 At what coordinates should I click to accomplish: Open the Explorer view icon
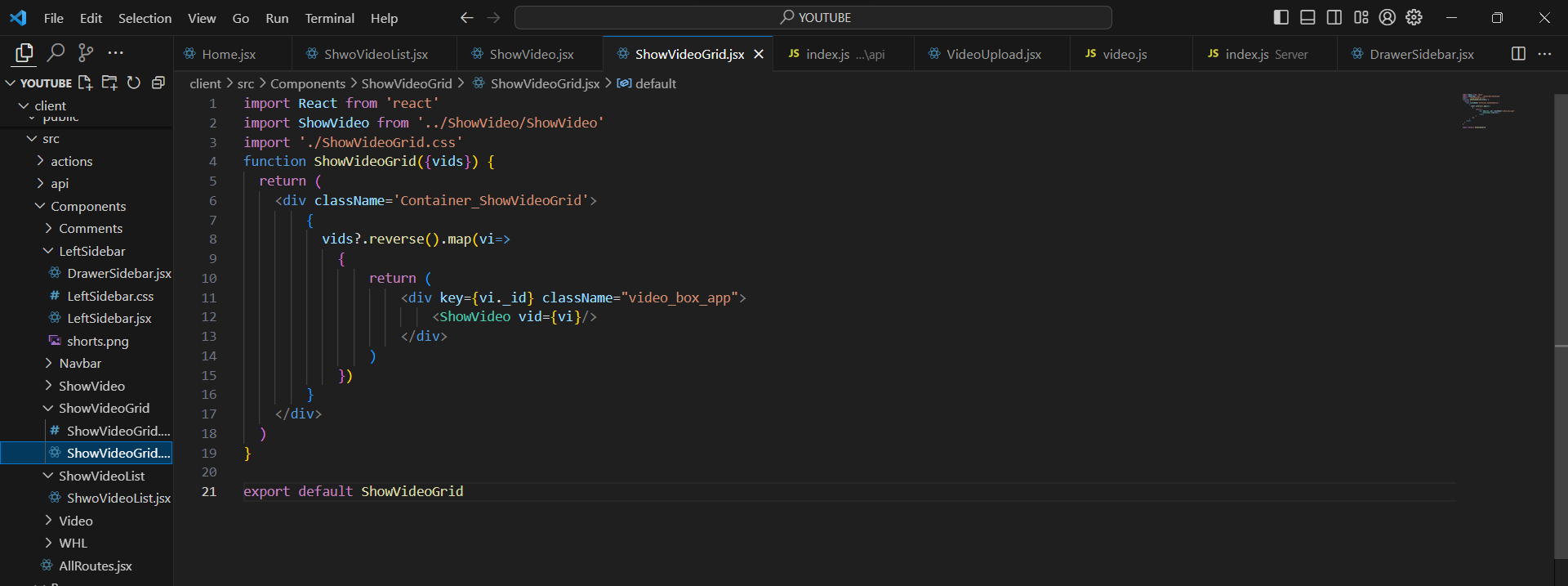pos(24,53)
